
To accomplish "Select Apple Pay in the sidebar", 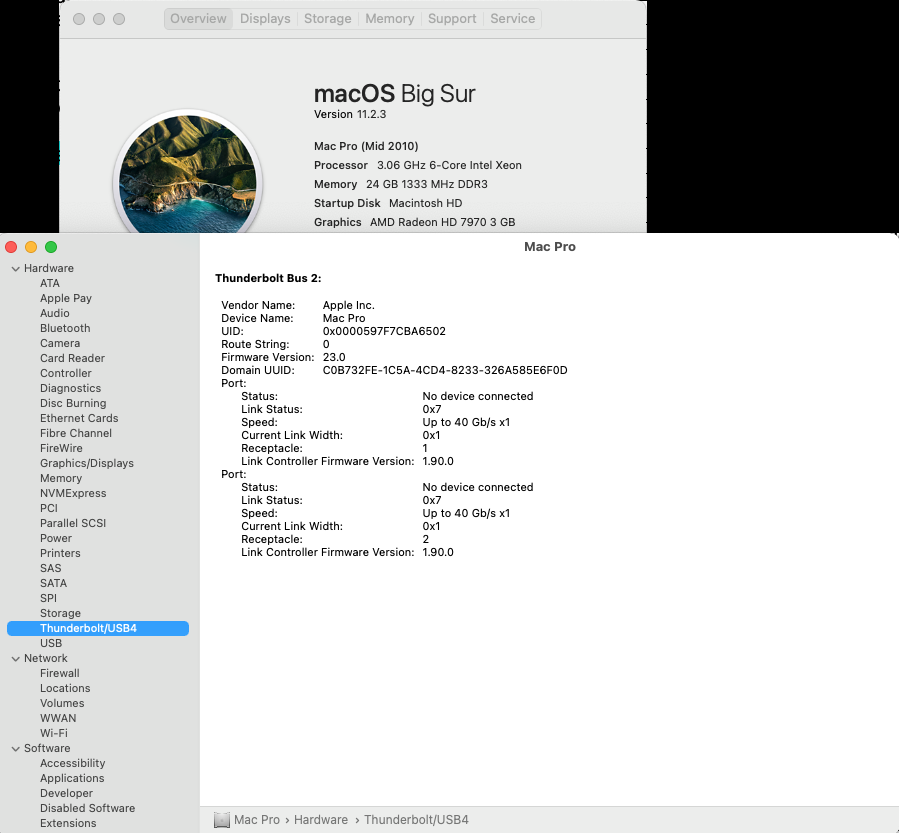I will (66, 298).
